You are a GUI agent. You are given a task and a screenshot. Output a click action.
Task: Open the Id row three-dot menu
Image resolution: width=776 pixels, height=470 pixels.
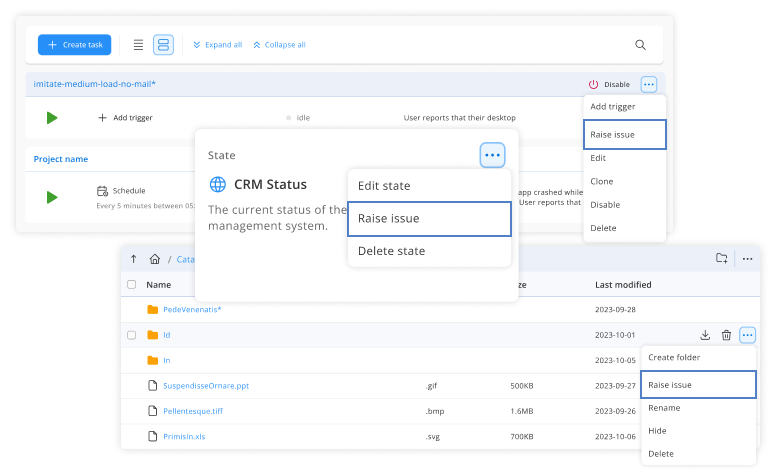pyautogui.click(x=747, y=335)
